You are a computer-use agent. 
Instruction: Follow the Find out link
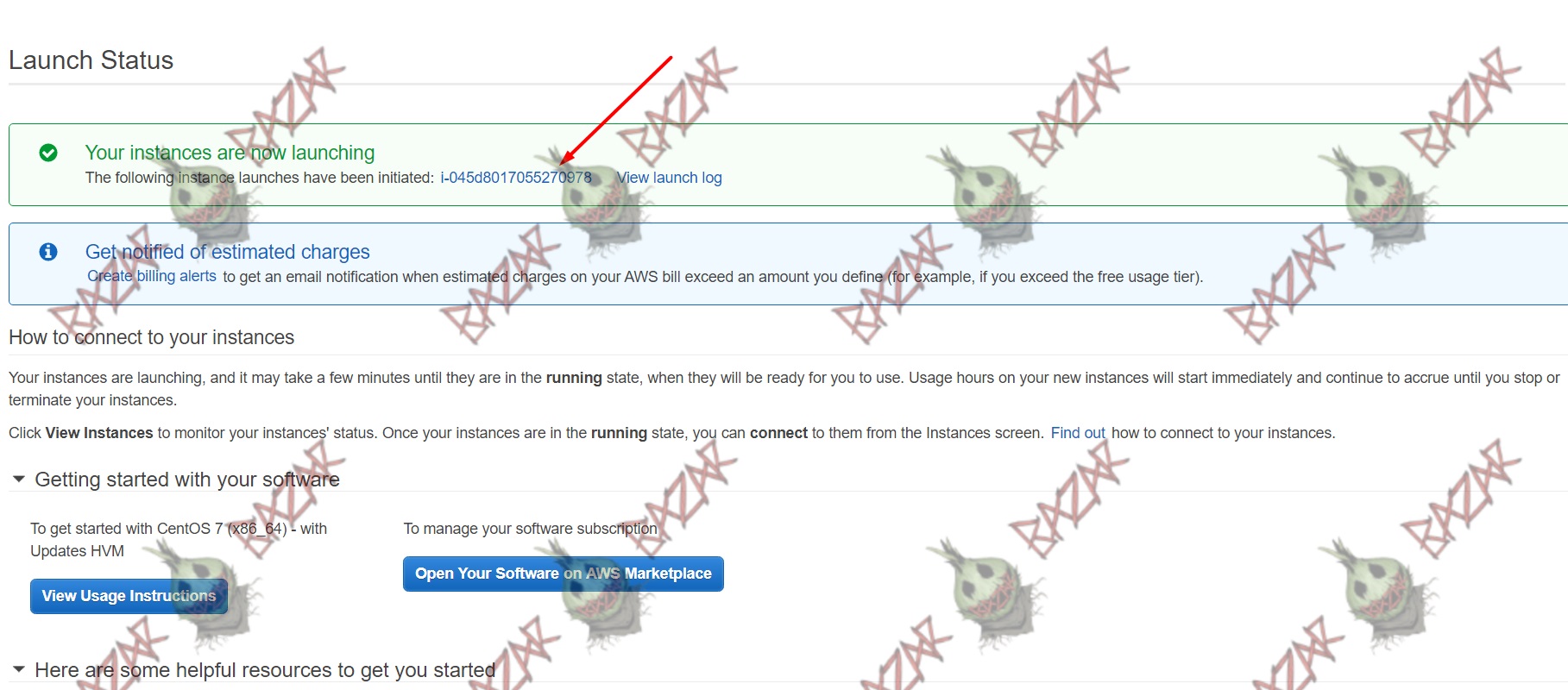click(x=1078, y=433)
